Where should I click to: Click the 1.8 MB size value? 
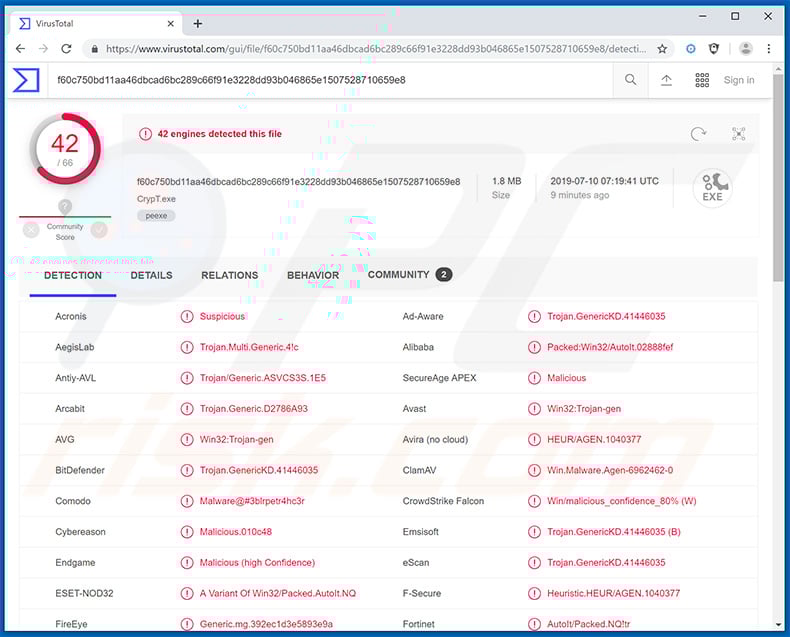[506, 181]
